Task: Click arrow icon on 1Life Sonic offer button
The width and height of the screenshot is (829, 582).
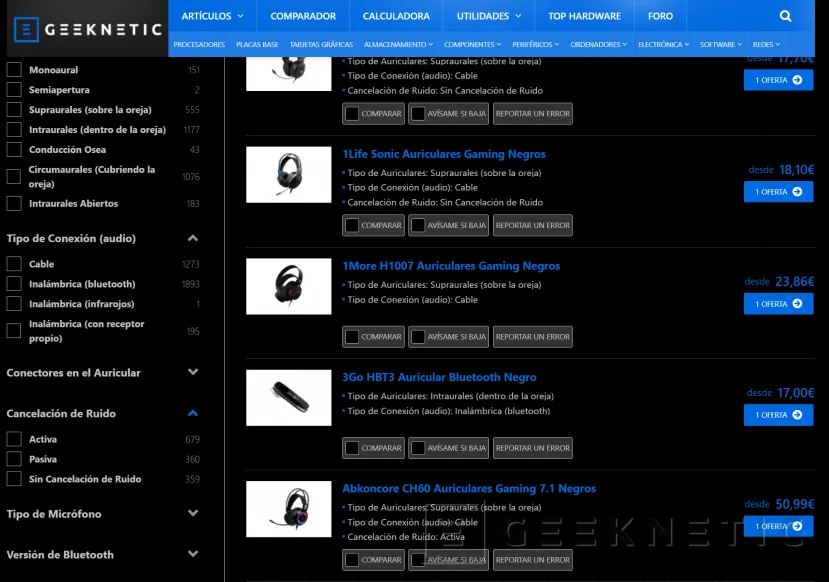Action: pos(797,192)
